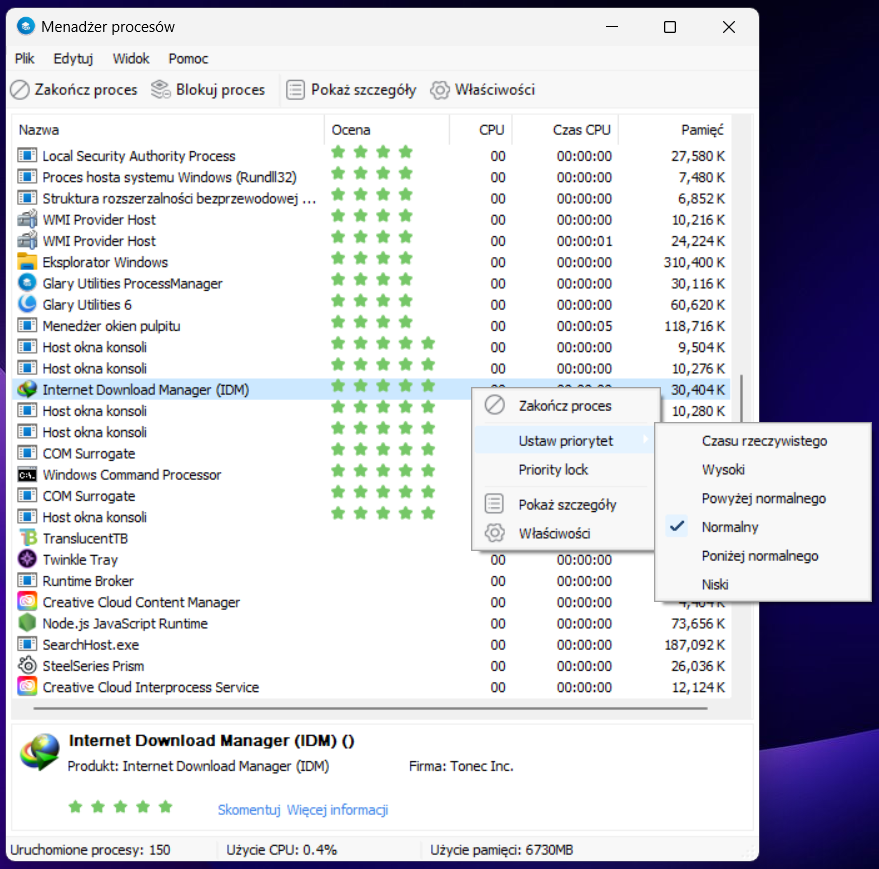Set priority to Niski
Screen dimensions: 879x869
pos(715,585)
